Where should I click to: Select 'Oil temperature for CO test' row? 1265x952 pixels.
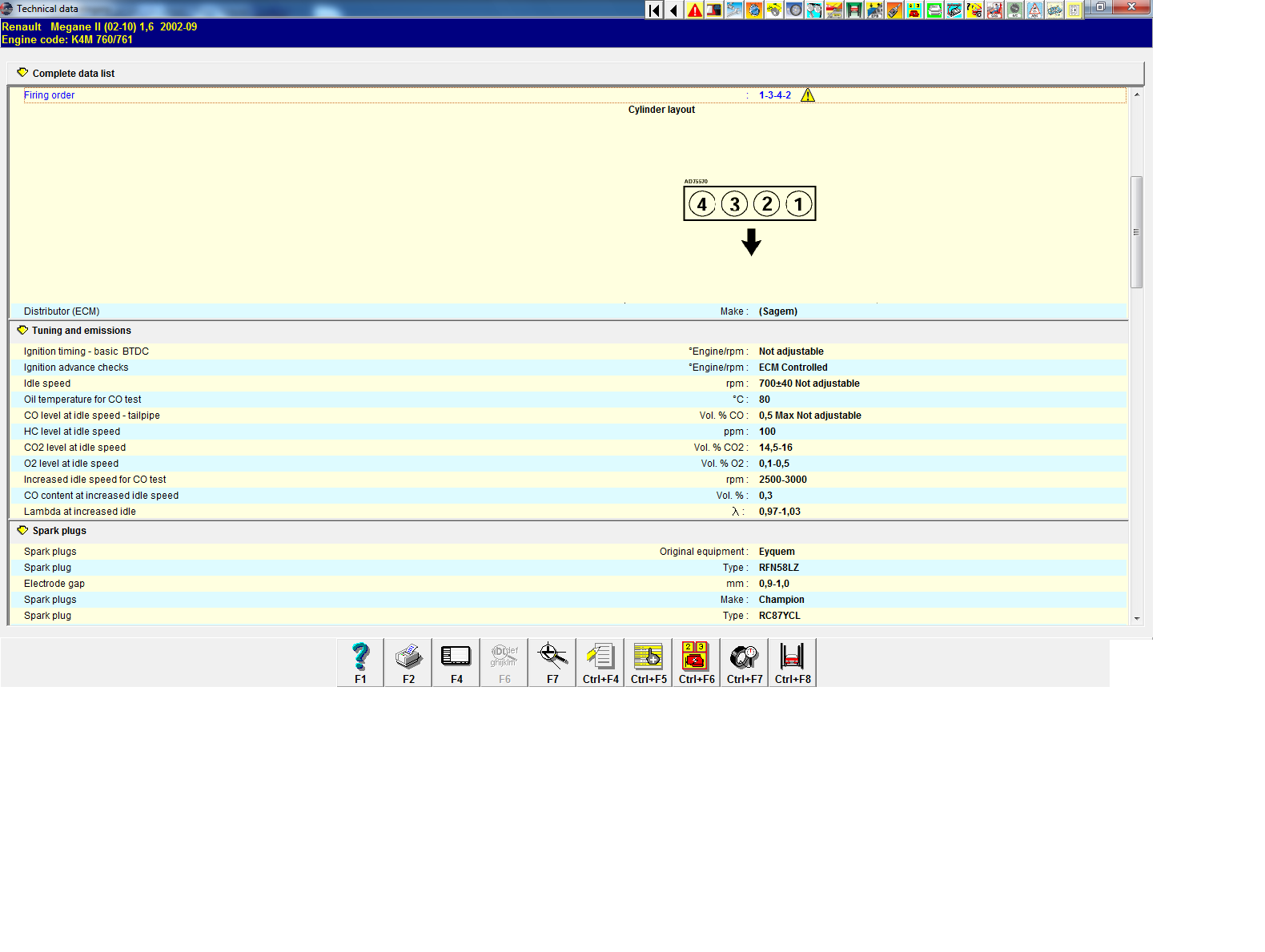click(x=568, y=400)
